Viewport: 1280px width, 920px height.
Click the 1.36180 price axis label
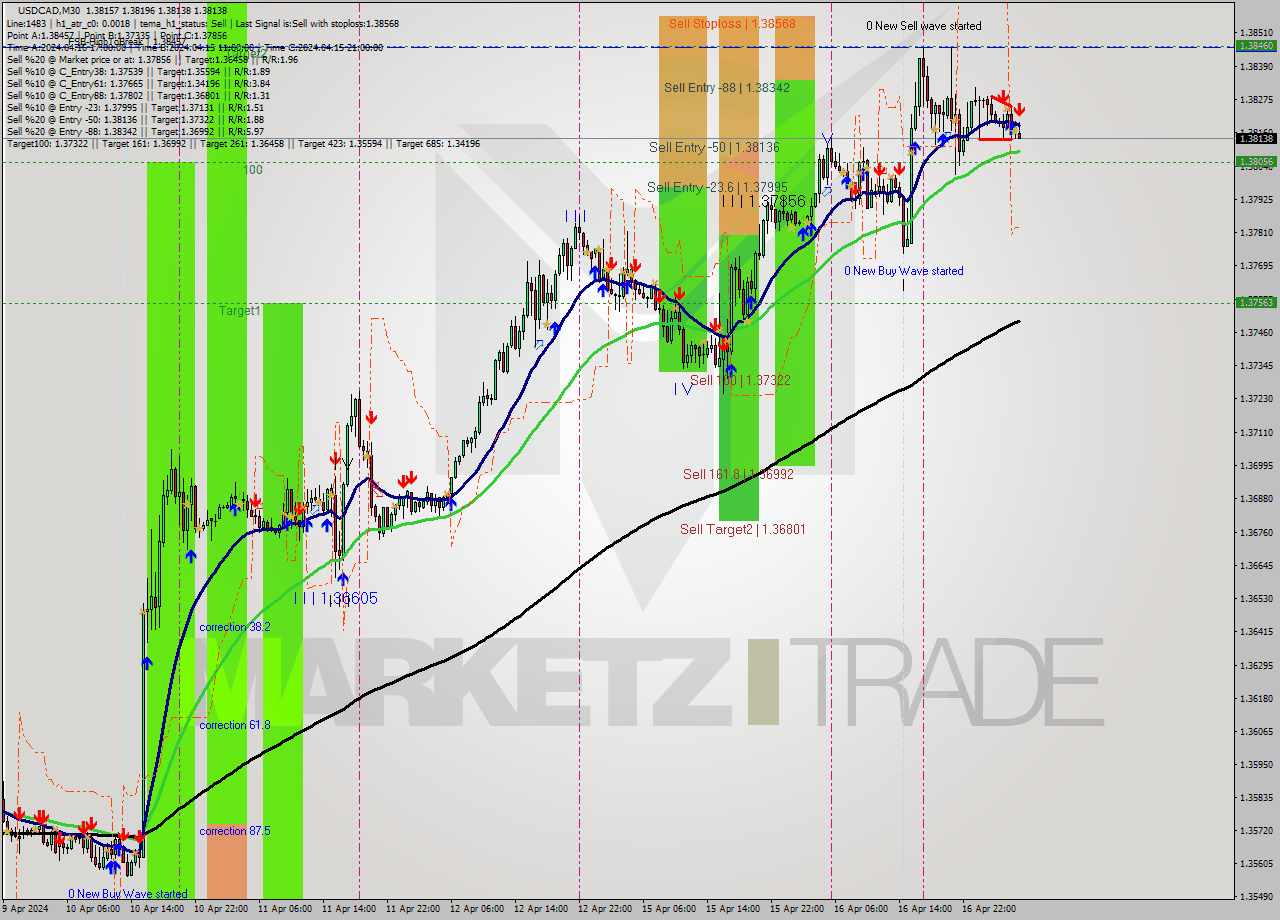pyautogui.click(x=1255, y=698)
